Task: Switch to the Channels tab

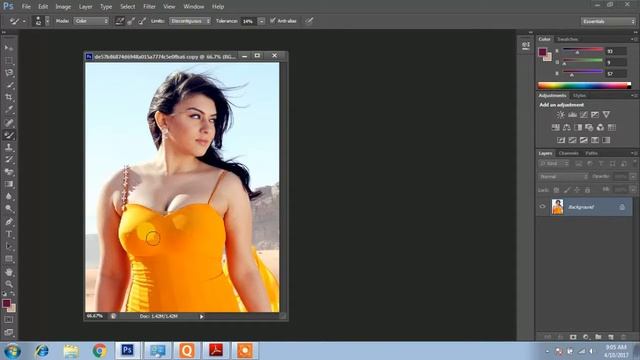Action: [x=569, y=153]
